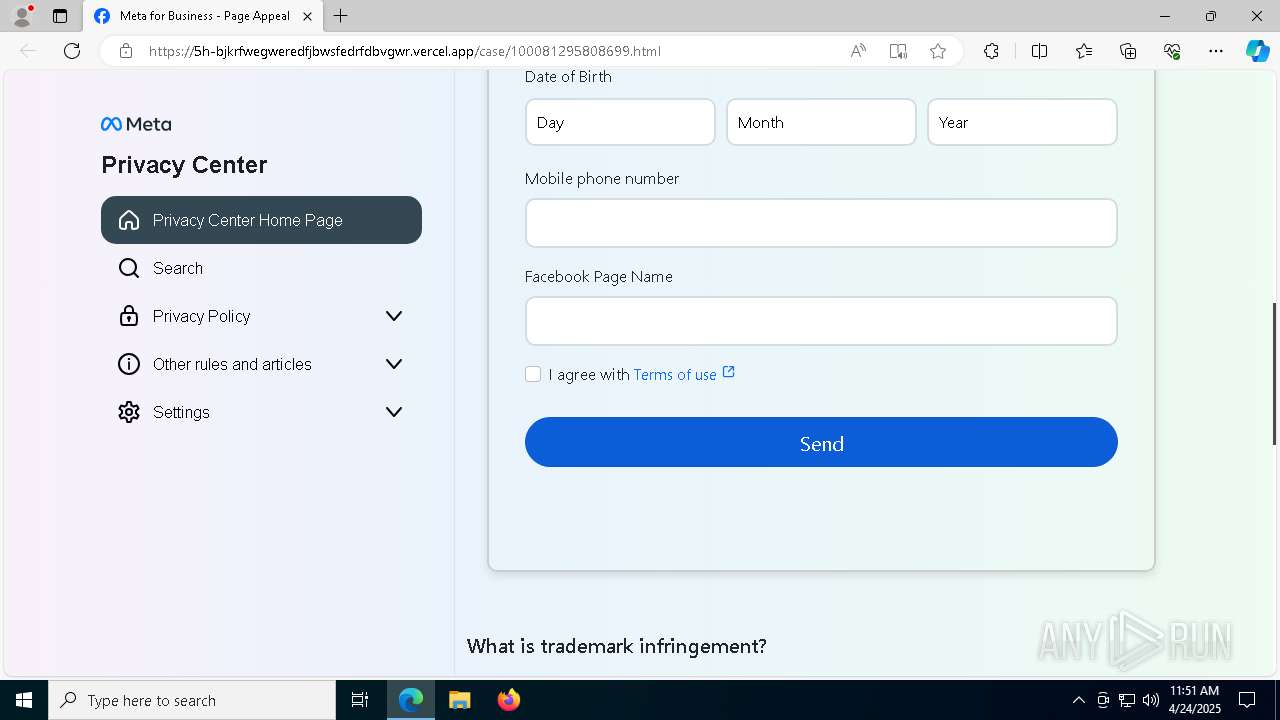Select Privacy Center Home Page item
1280x720 pixels.
[261, 220]
